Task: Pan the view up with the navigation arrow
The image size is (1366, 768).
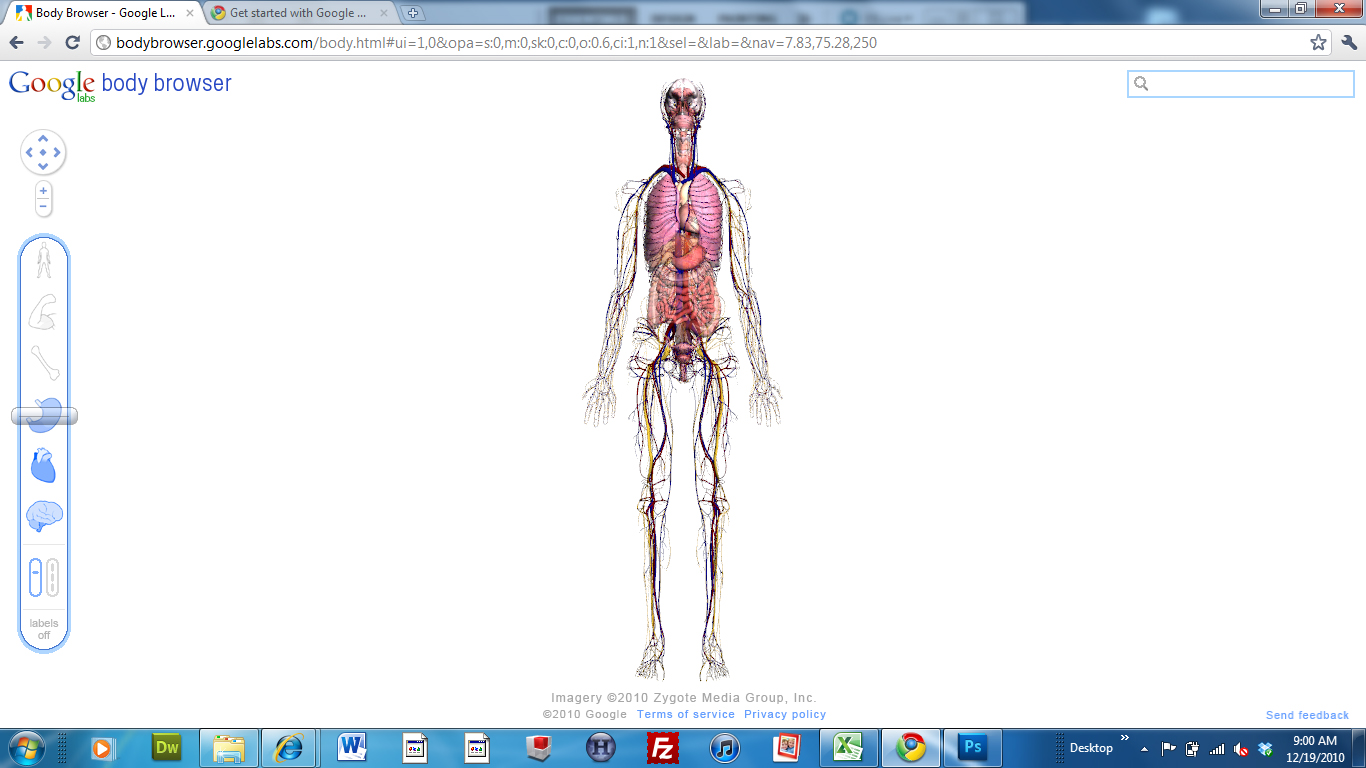Action: coord(43,141)
